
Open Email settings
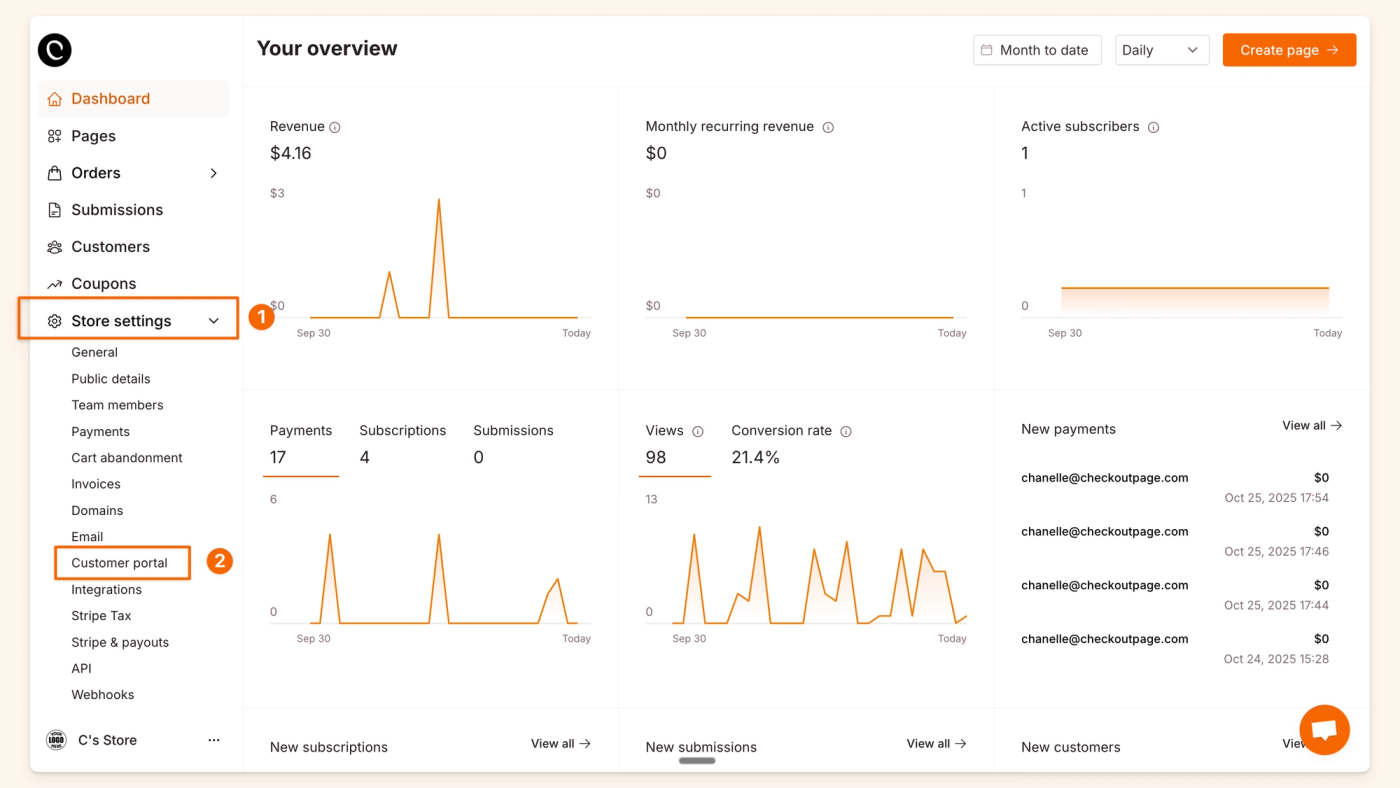[x=87, y=537]
